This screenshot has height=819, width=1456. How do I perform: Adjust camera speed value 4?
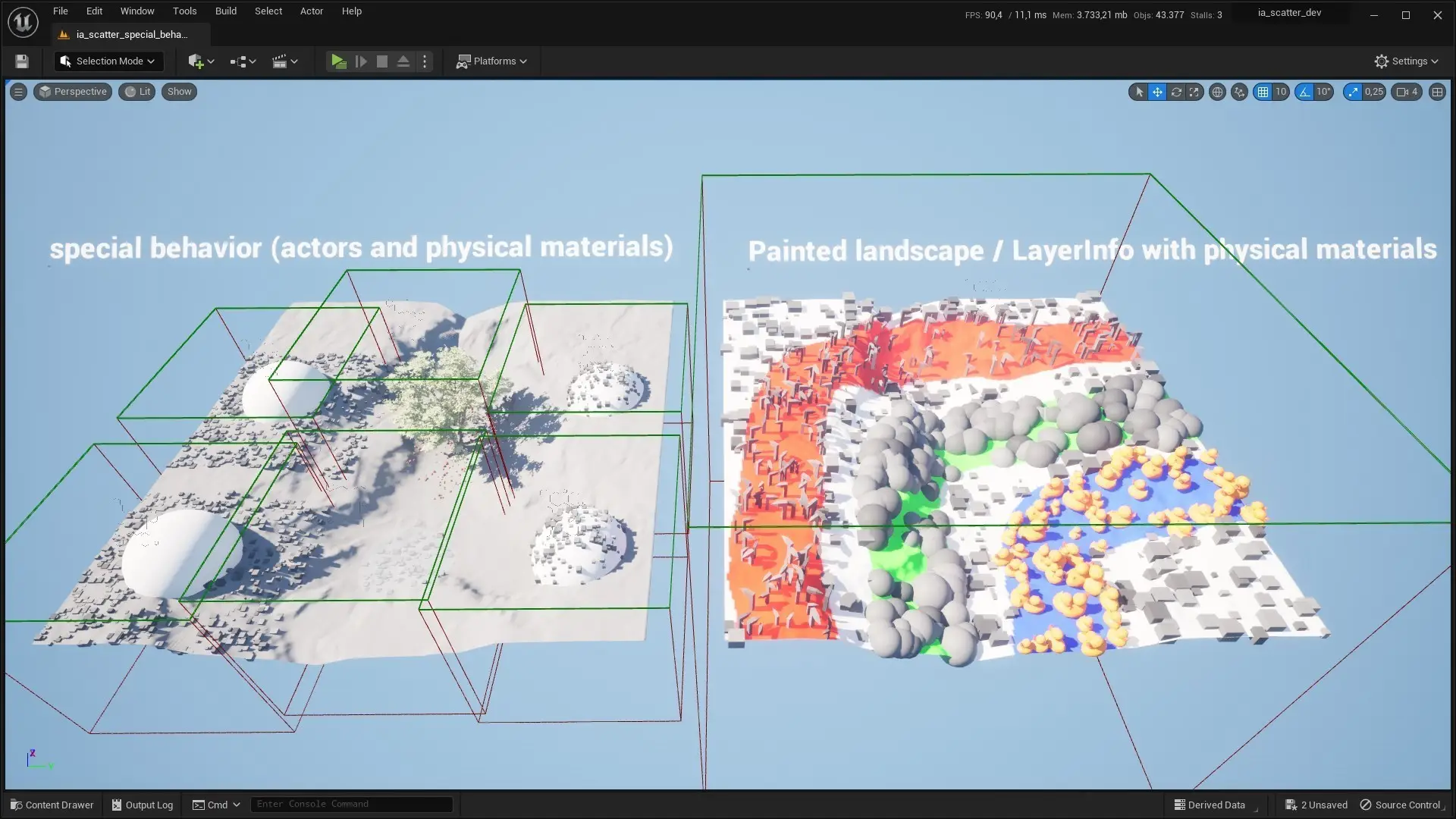1407,92
